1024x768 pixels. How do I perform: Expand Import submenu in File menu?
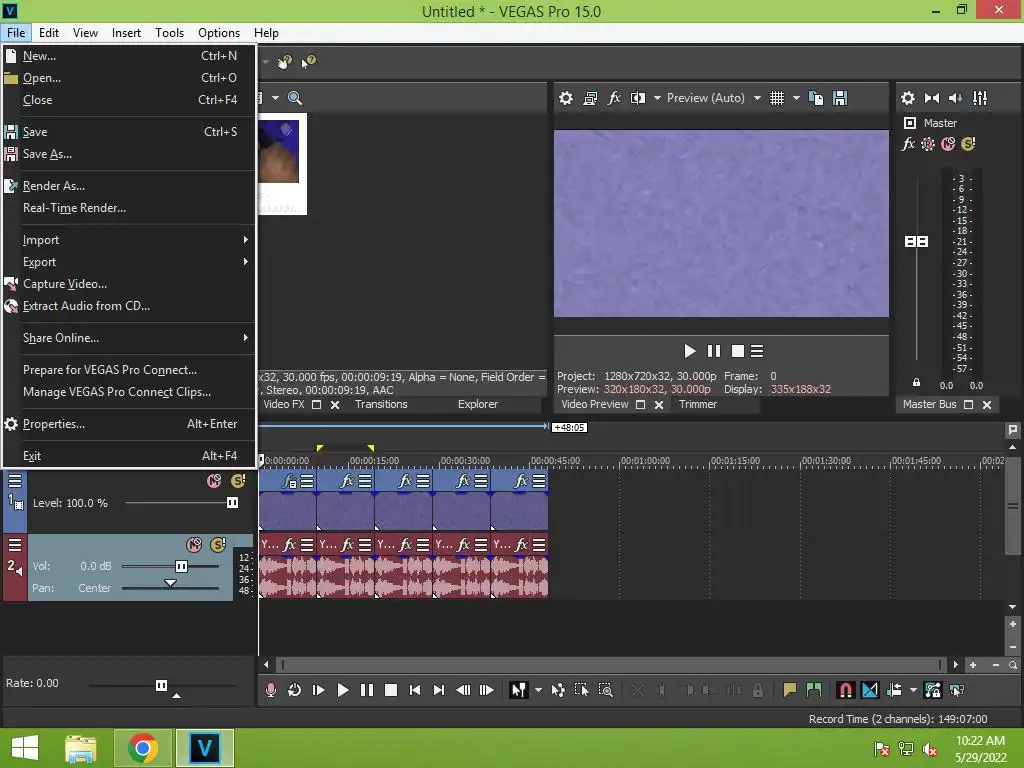(x=129, y=240)
